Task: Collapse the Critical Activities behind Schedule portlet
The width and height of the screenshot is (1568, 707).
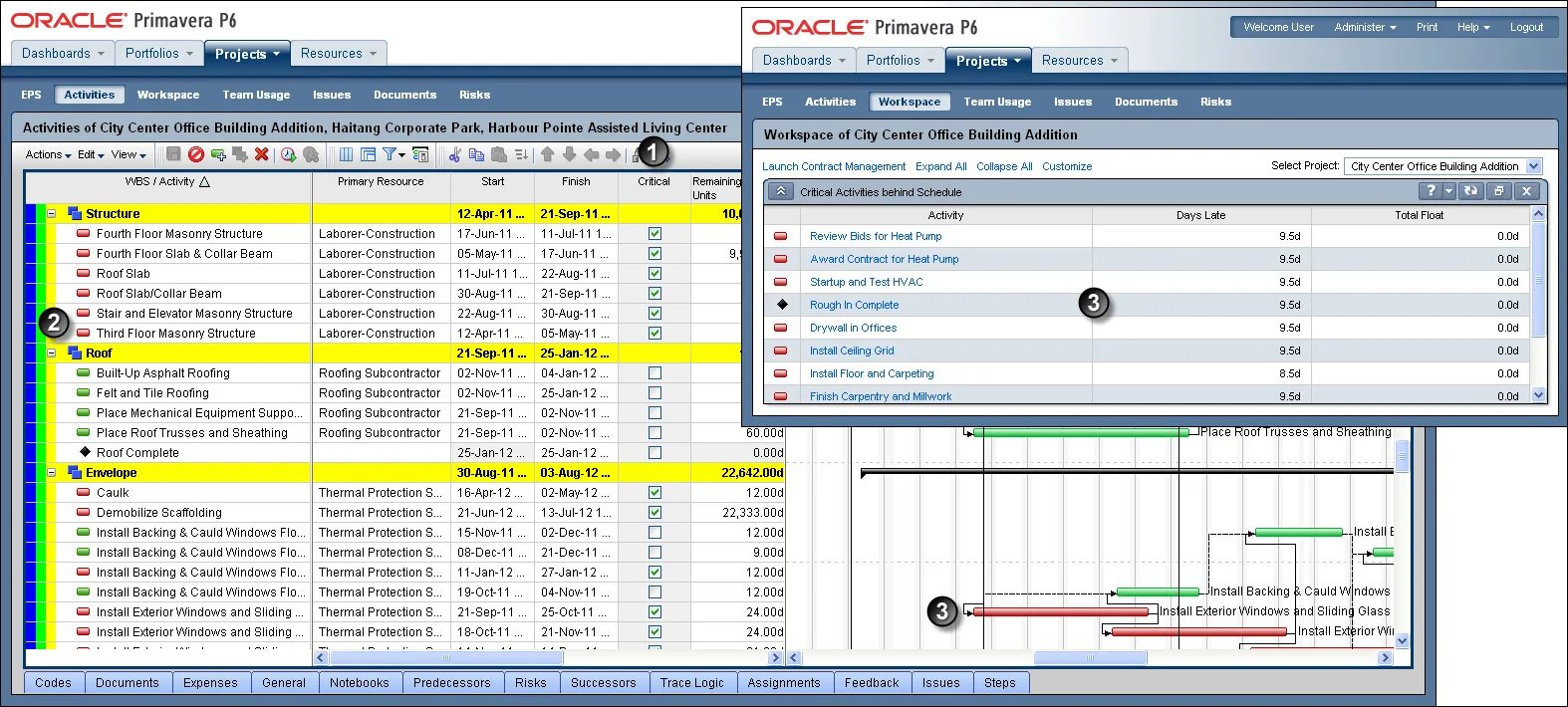Action: coord(781,191)
